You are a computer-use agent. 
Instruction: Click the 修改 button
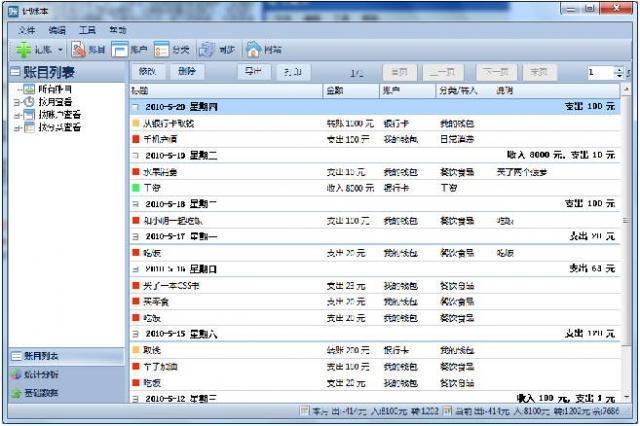pos(147,72)
